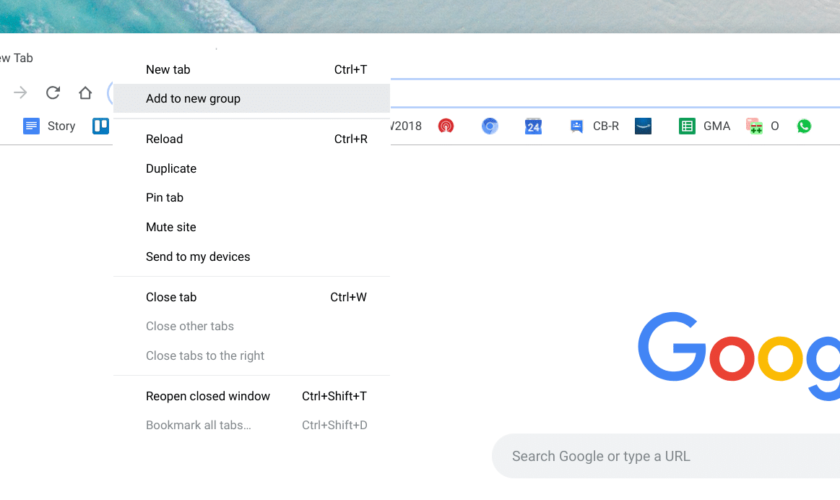Open the red podcast bookmark icon
Screen dimensions: 840x500
coord(446,126)
